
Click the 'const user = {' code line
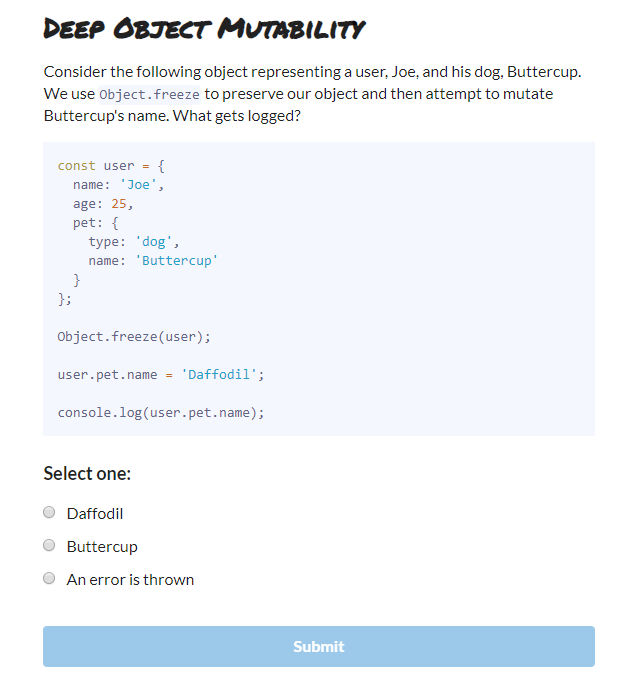tap(110, 166)
